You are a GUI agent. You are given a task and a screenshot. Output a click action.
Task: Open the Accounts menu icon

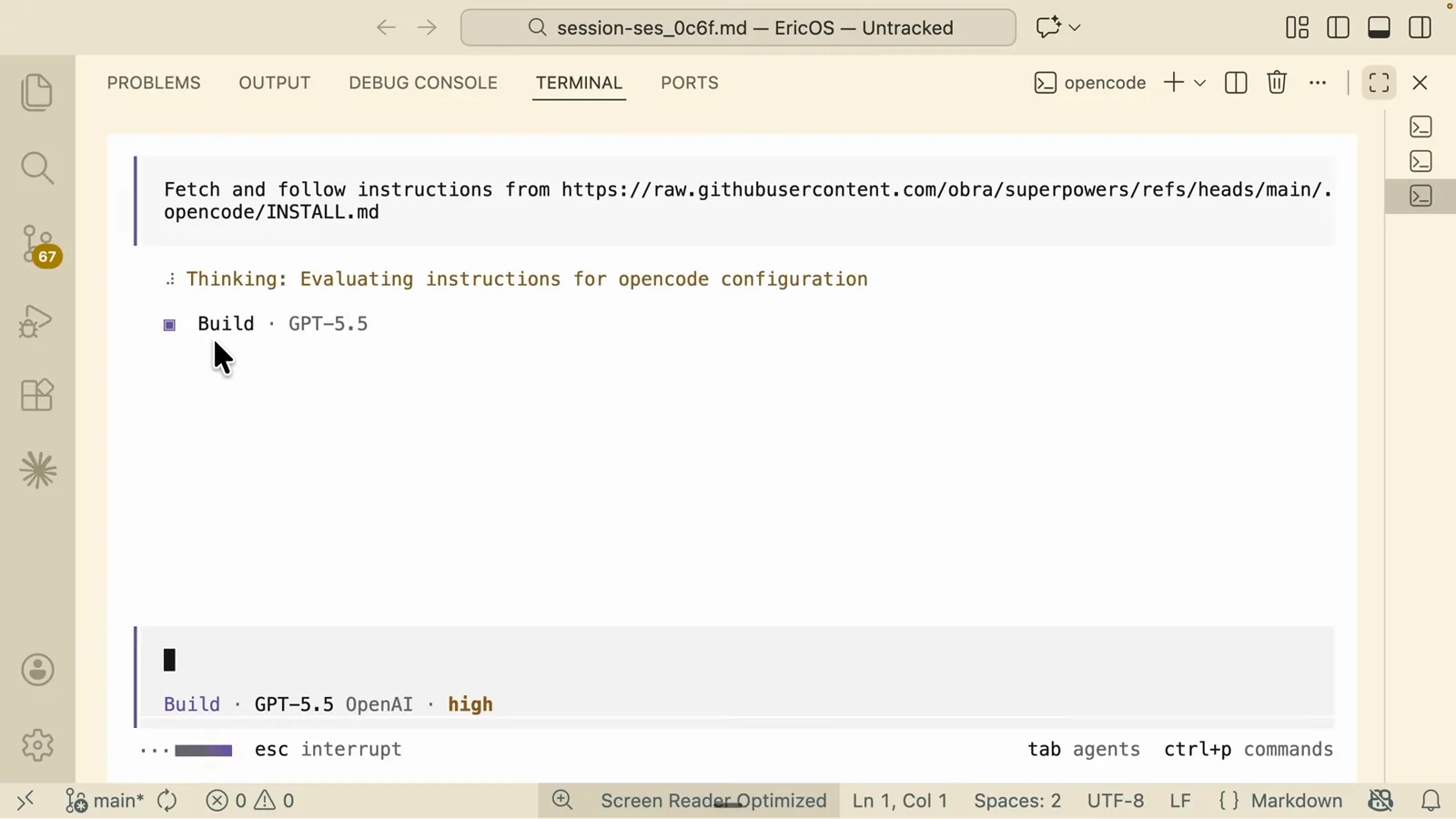tap(37, 670)
